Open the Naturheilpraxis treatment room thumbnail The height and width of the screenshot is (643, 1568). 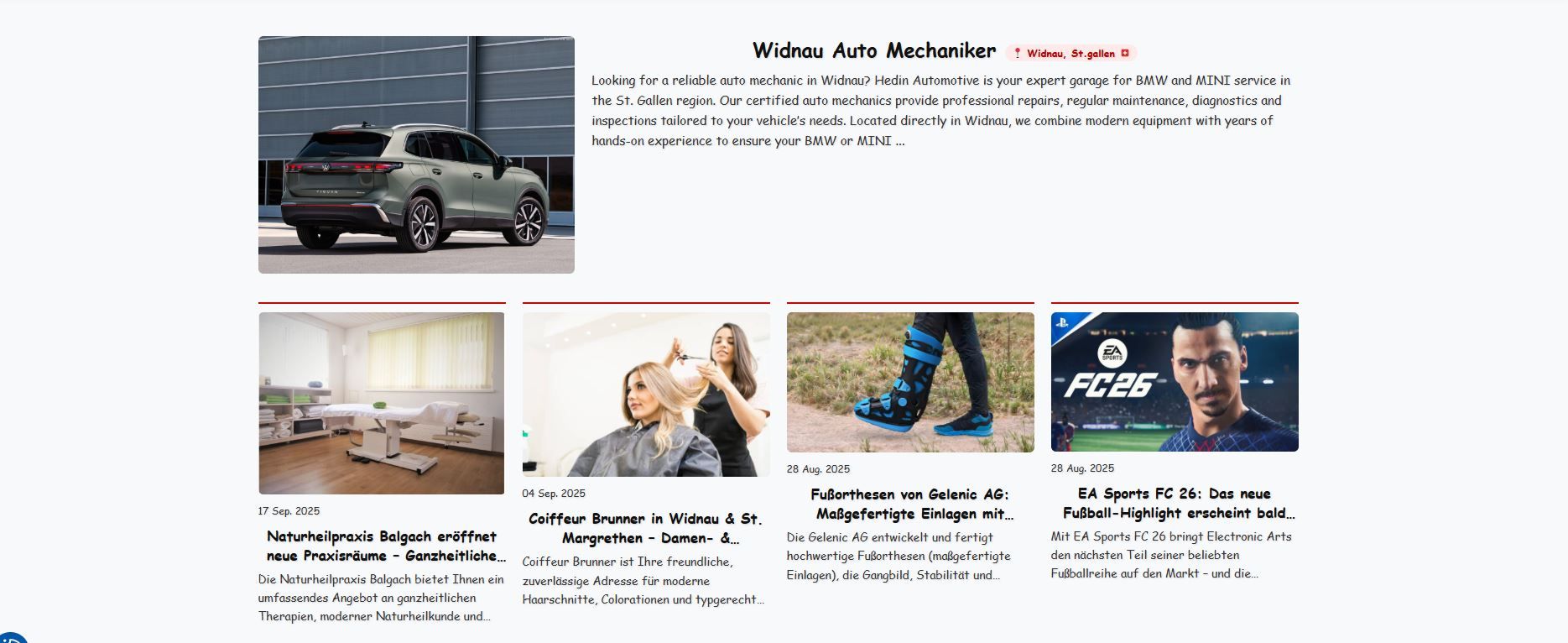pyautogui.click(x=382, y=403)
